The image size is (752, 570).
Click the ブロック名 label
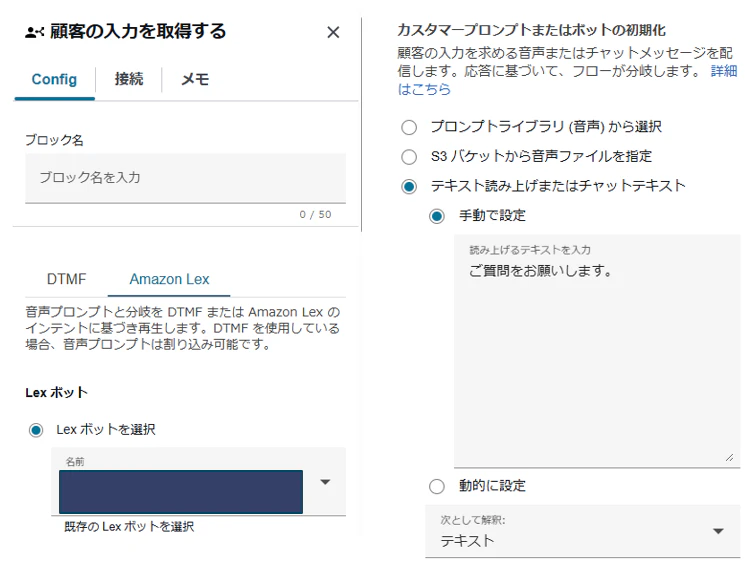pyautogui.click(x=54, y=140)
